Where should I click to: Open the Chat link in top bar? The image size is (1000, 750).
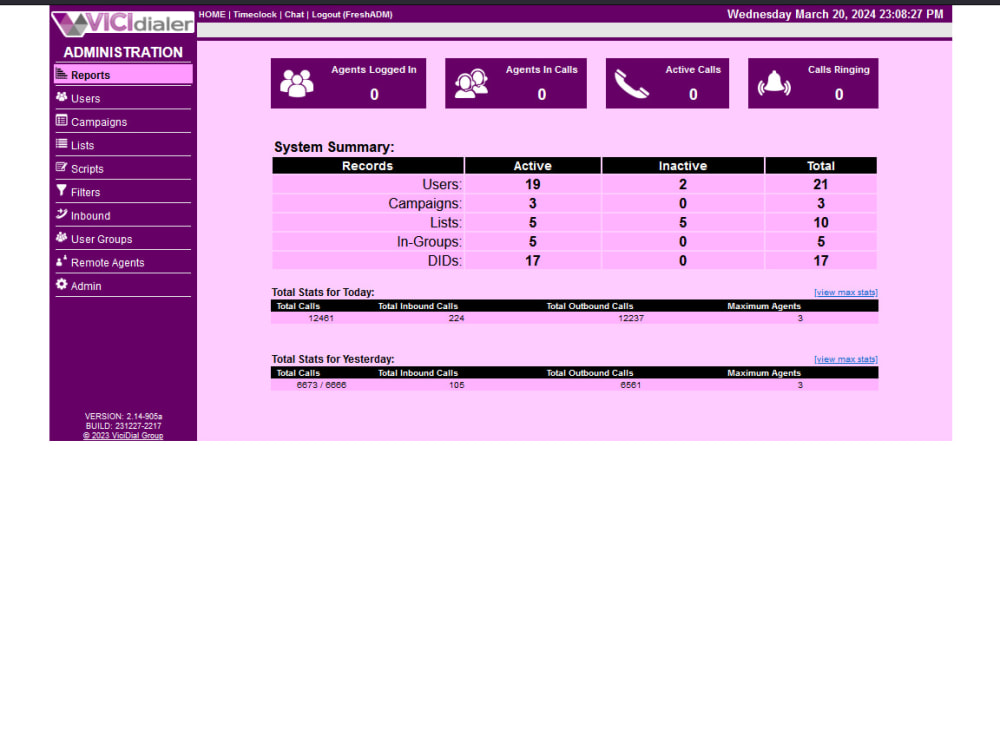(294, 14)
